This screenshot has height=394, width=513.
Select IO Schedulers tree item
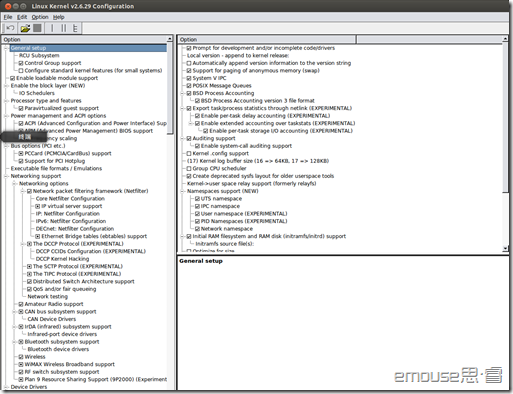coord(37,93)
